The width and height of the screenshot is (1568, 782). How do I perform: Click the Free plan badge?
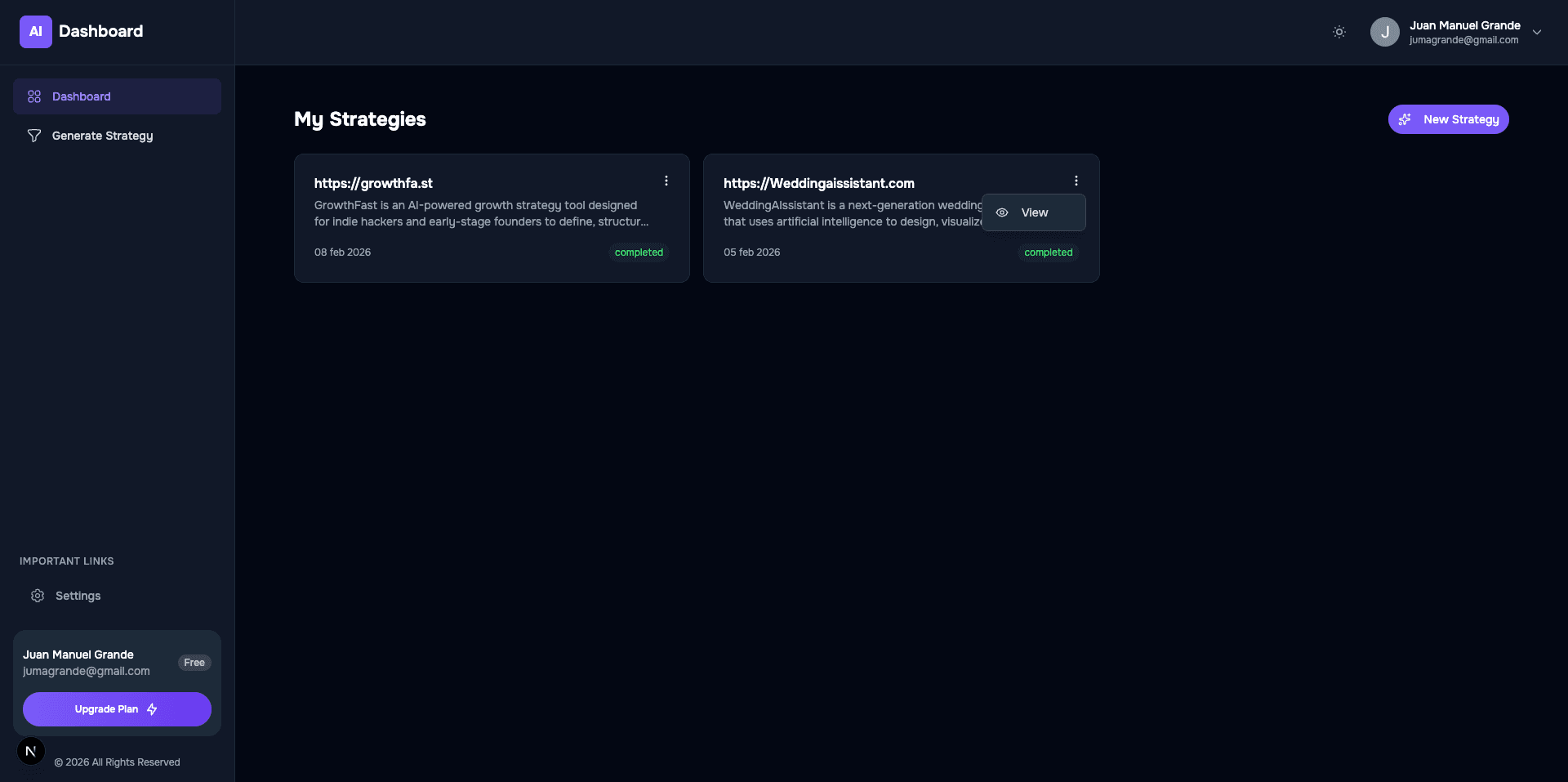click(194, 663)
